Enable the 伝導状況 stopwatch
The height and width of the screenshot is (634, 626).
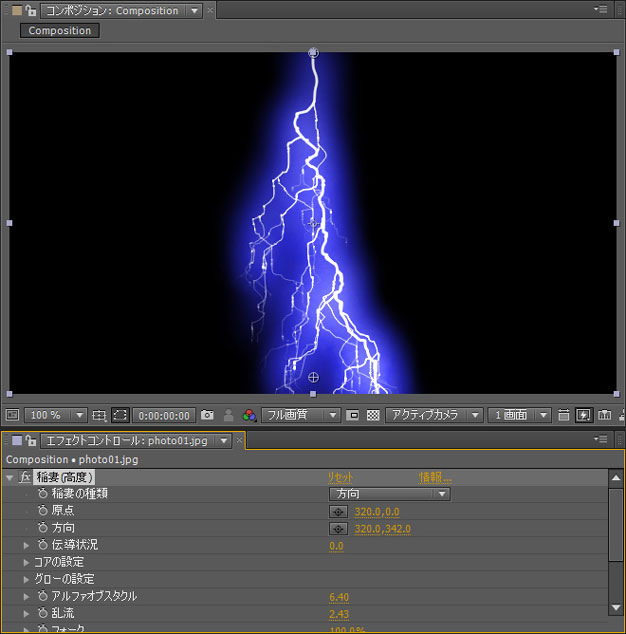(x=42, y=544)
